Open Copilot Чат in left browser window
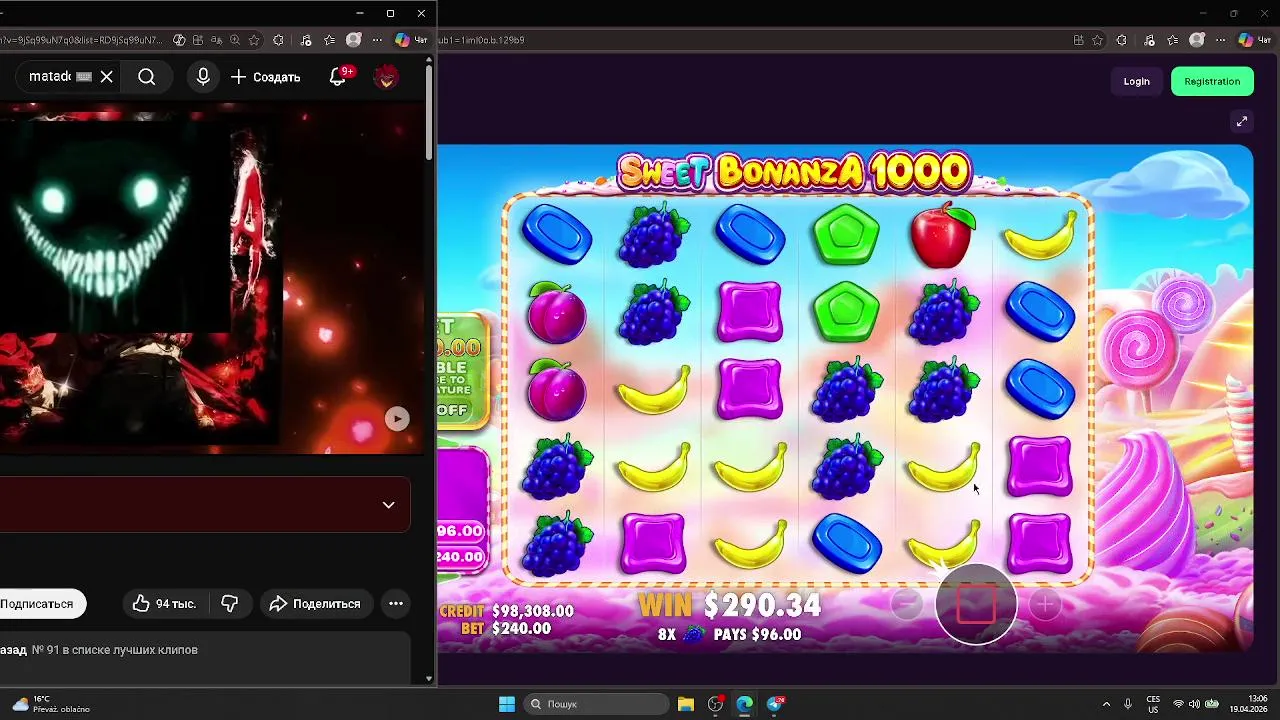This screenshot has width=1280, height=720. pyautogui.click(x=411, y=40)
